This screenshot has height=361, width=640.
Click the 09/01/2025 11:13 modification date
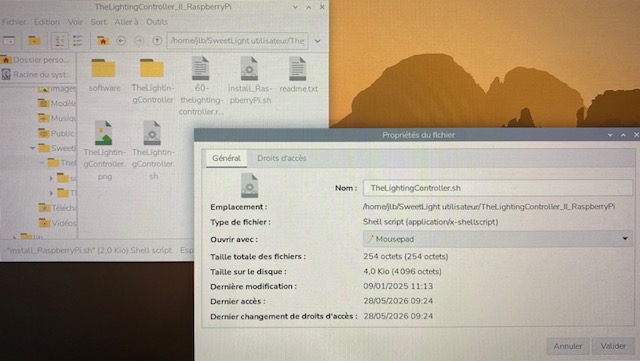coord(398,286)
